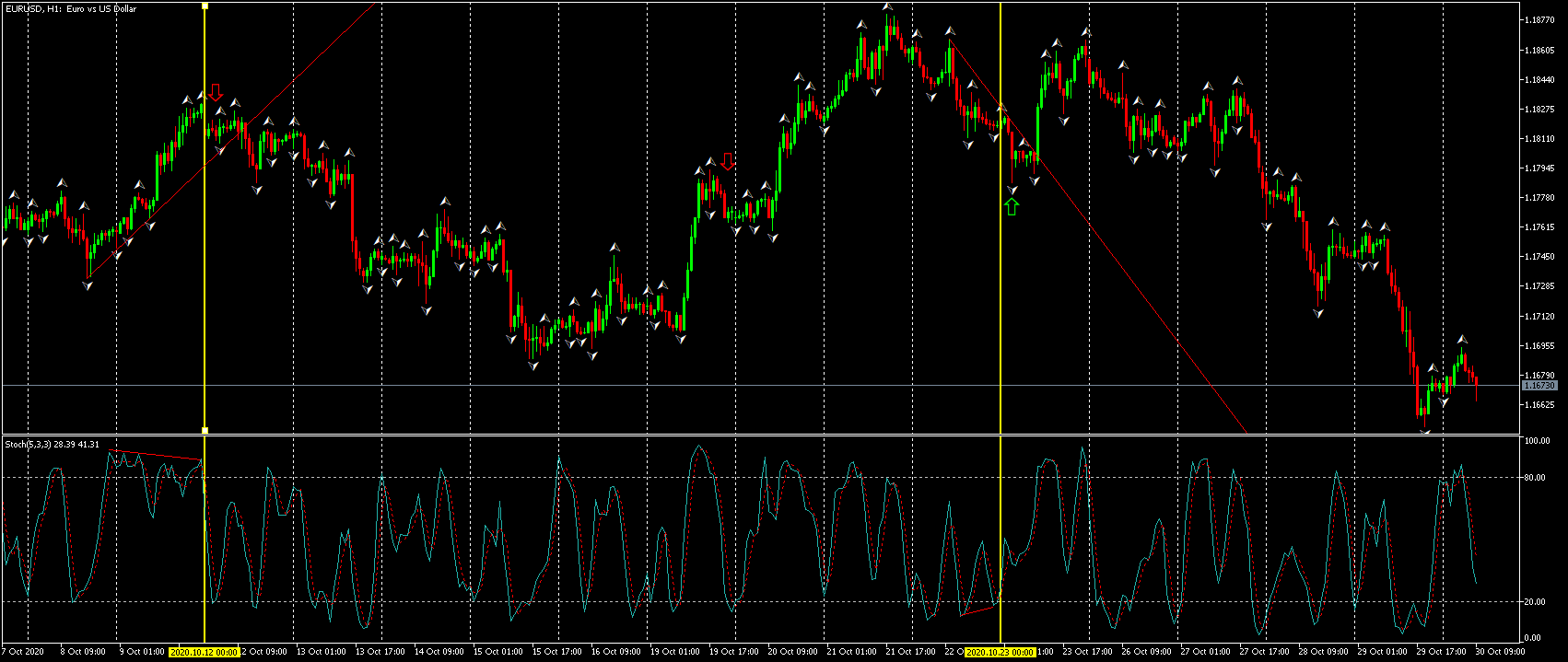Click the highlighted 2020.10.23 00:00 date label
1568x662 pixels.
pyautogui.click(x=1000, y=652)
